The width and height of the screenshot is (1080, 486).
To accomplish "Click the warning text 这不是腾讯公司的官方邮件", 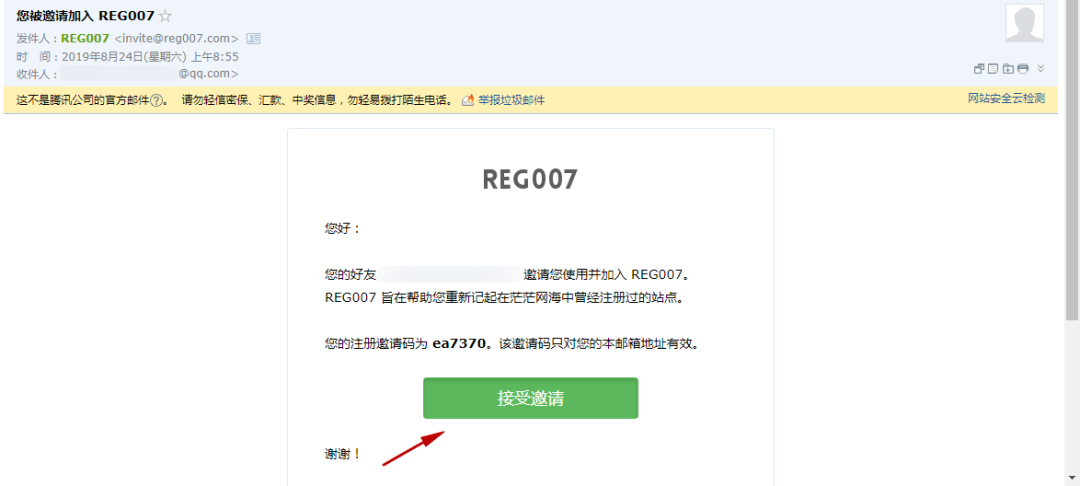I will click(83, 101).
